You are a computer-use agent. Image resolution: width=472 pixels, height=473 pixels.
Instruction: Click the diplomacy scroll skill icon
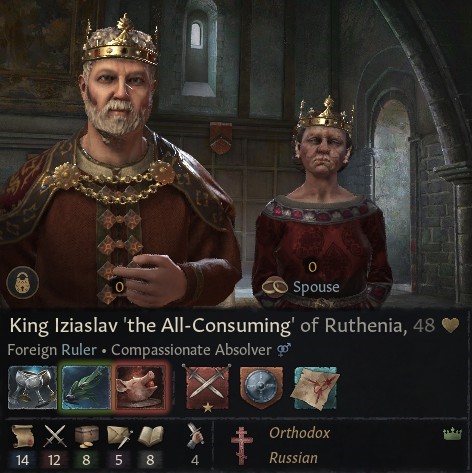pyautogui.click(x=22, y=436)
